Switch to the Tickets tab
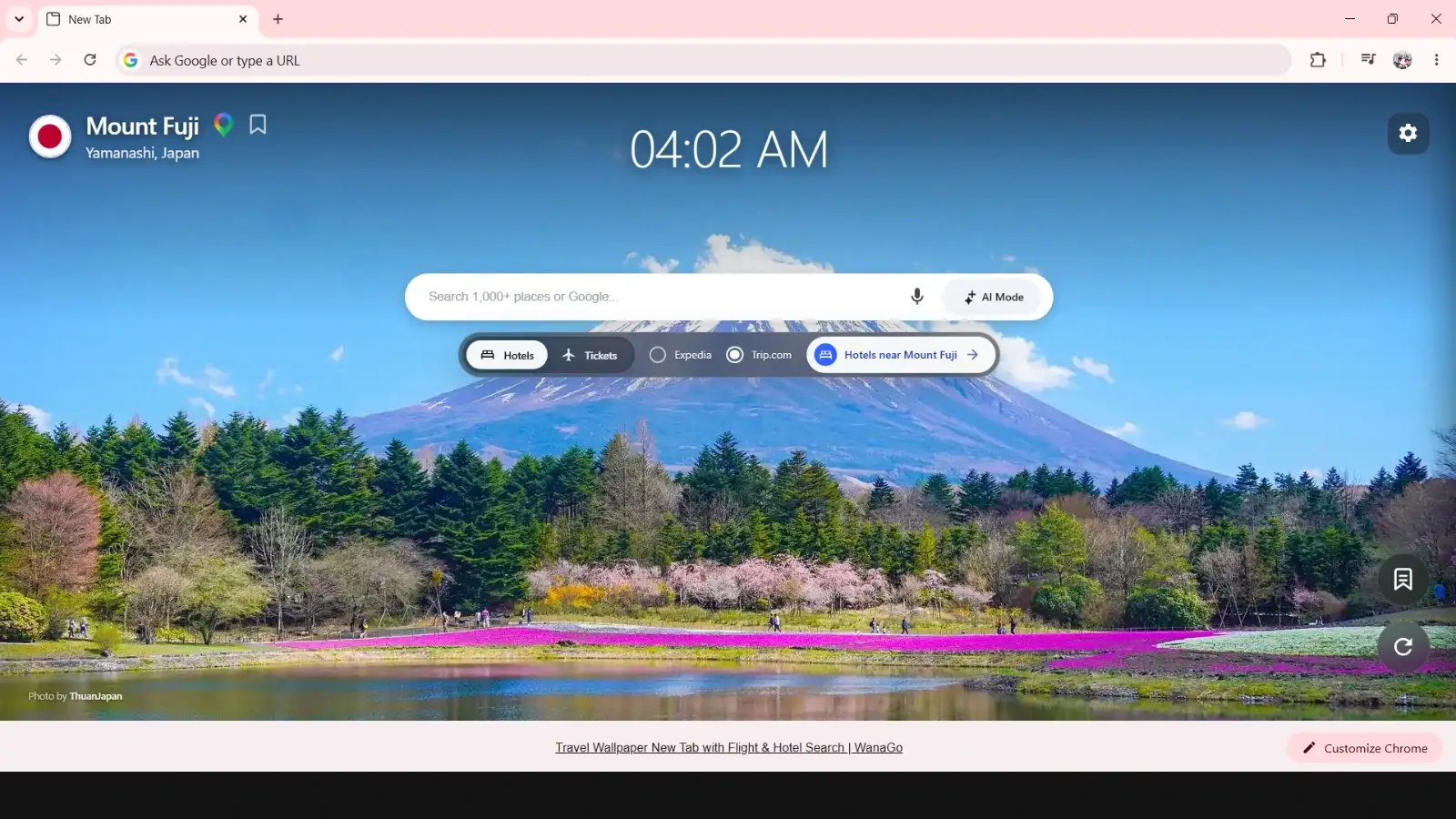Screen dimensions: 1456x819 click(x=591, y=355)
